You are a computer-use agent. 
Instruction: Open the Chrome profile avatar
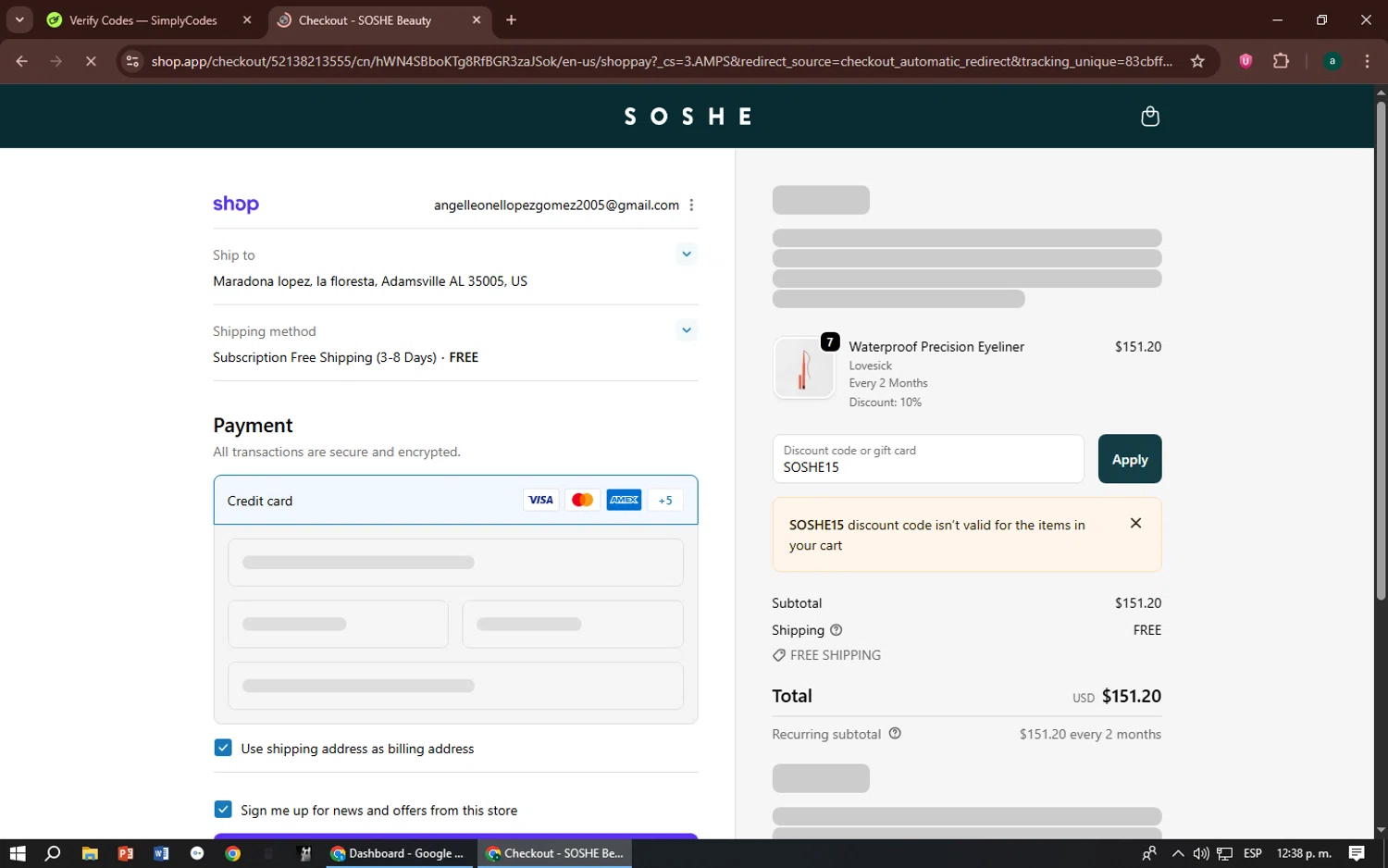(1332, 61)
